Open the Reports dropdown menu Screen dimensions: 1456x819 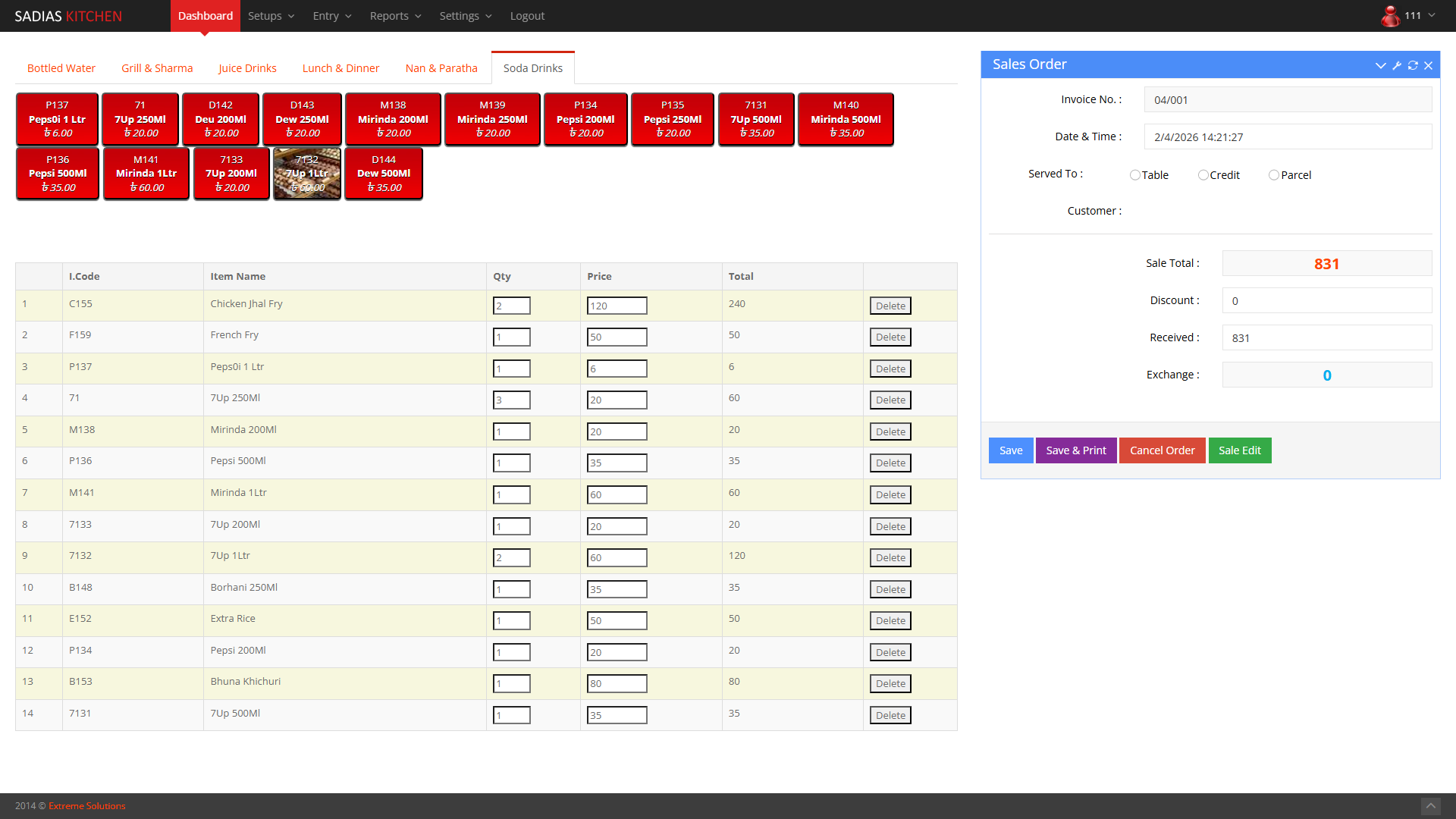pos(395,16)
